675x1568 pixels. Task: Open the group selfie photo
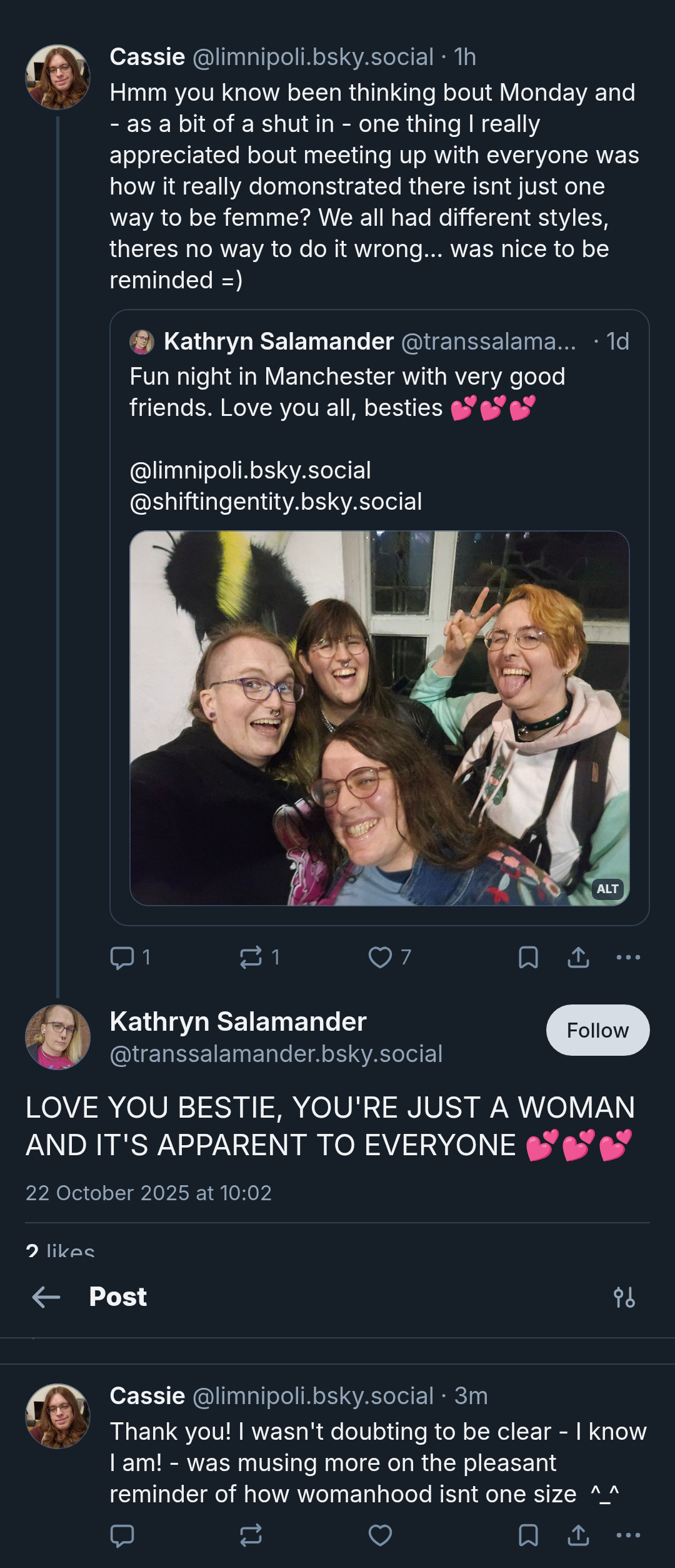(x=379, y=718)
